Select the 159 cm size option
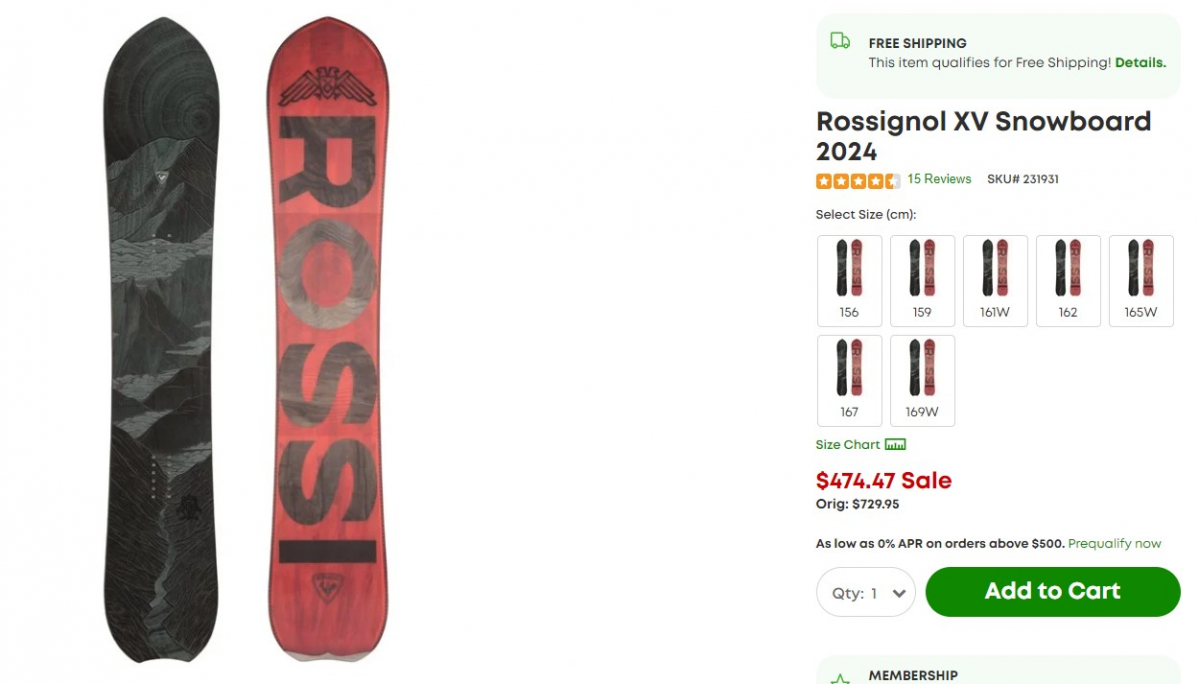The image size is (1199, 684). pyautogui.click(x=922, y=280)
